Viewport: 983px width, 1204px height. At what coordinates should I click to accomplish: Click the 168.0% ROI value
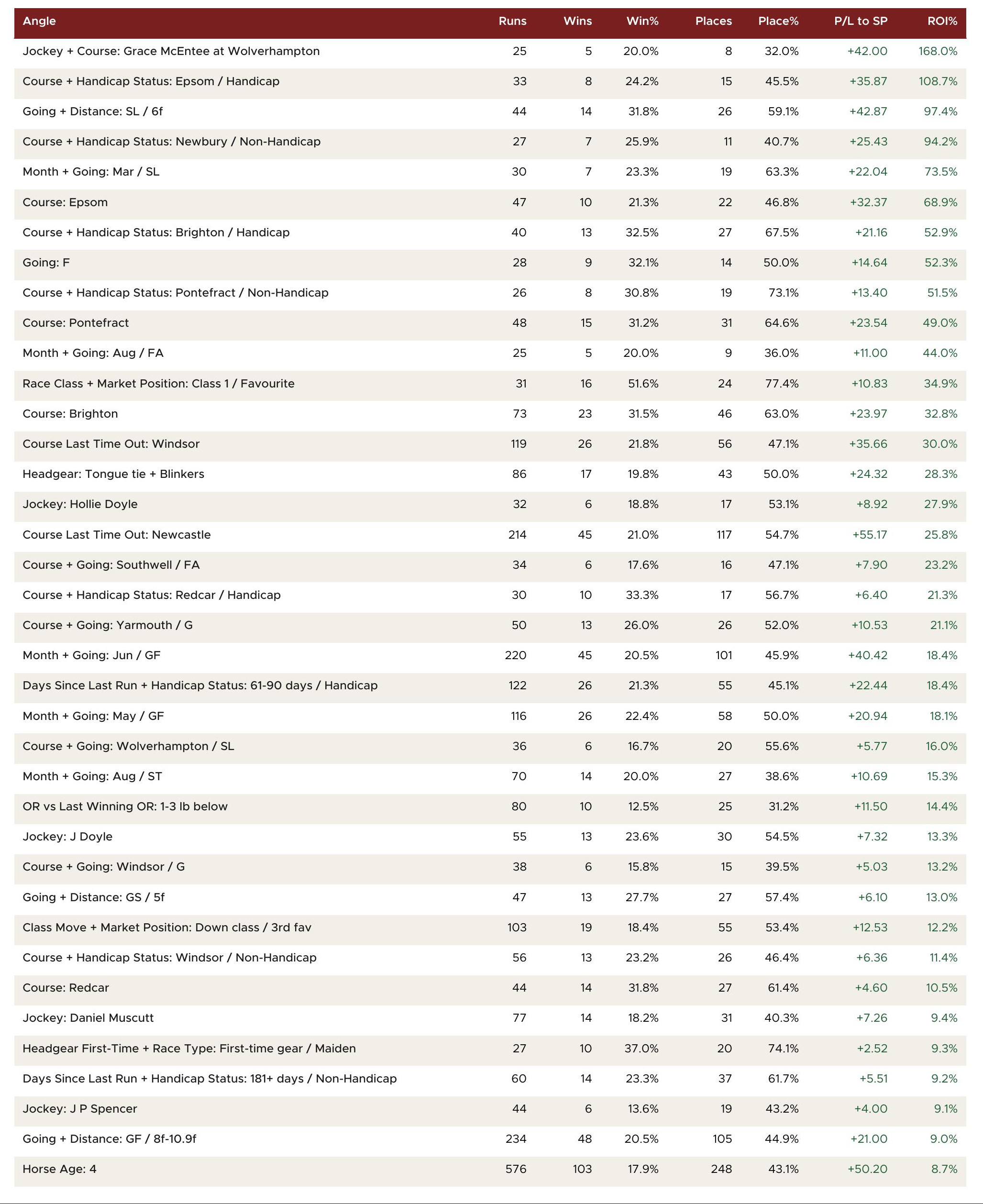[x=938, y=52]
